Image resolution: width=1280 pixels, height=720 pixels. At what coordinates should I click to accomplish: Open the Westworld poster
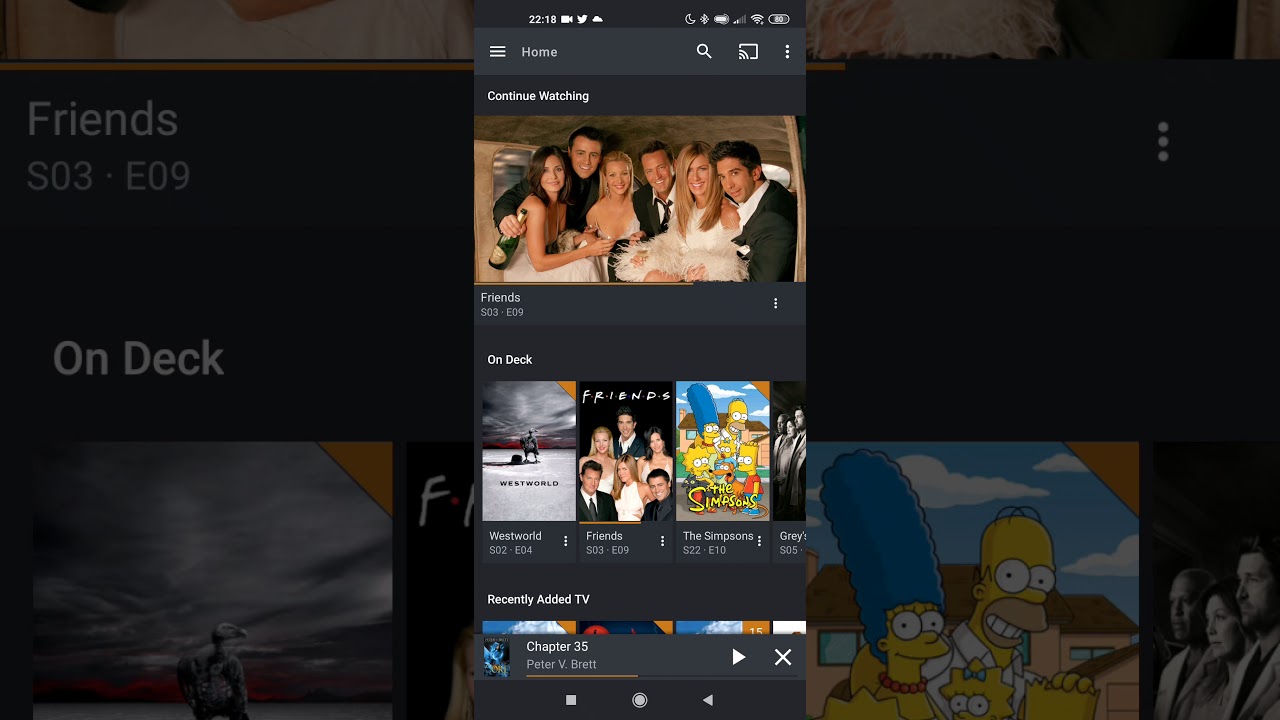(x=529, y=451)
